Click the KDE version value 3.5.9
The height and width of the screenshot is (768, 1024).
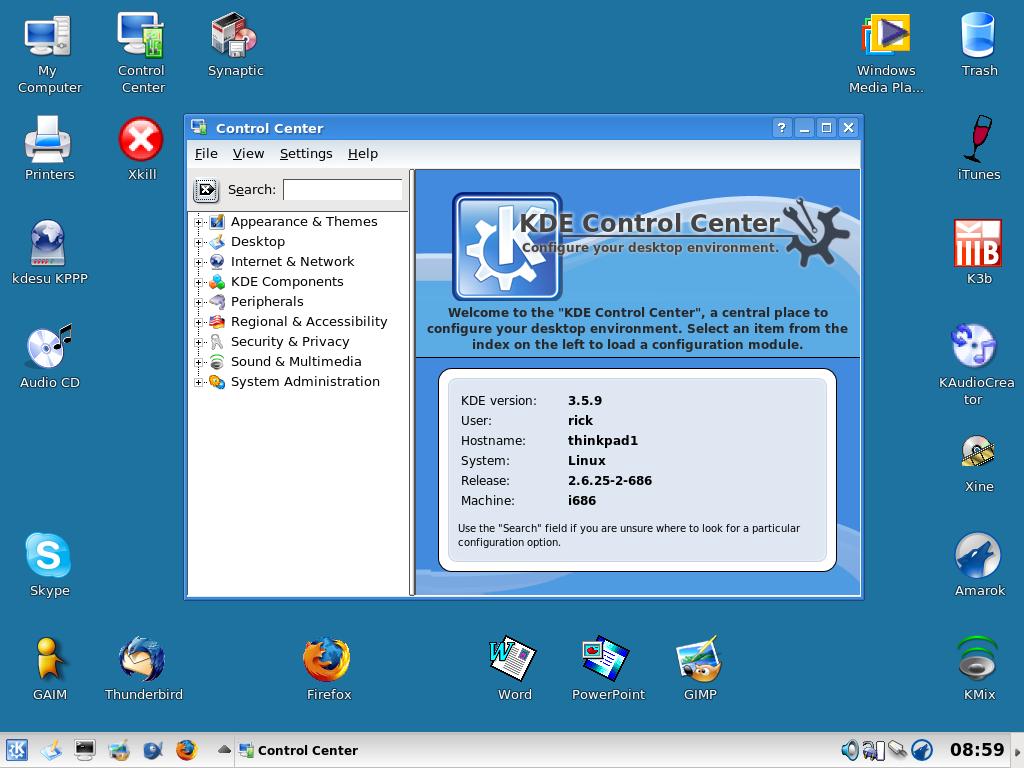coord(584,400)
